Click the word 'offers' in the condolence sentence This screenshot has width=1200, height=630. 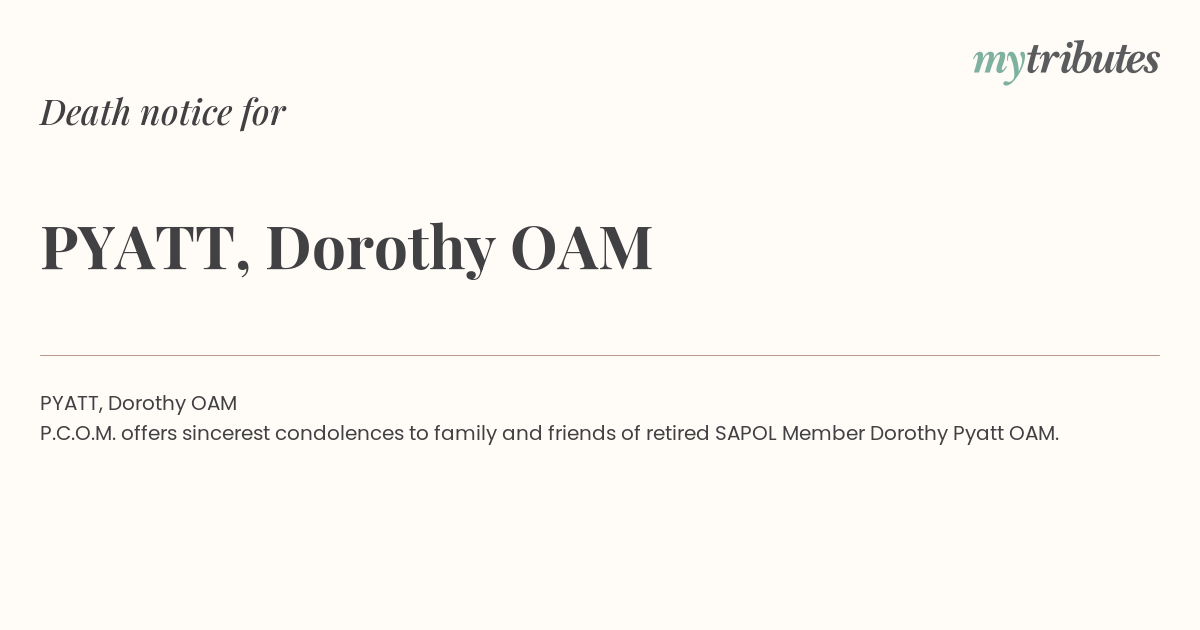point(148,433)
